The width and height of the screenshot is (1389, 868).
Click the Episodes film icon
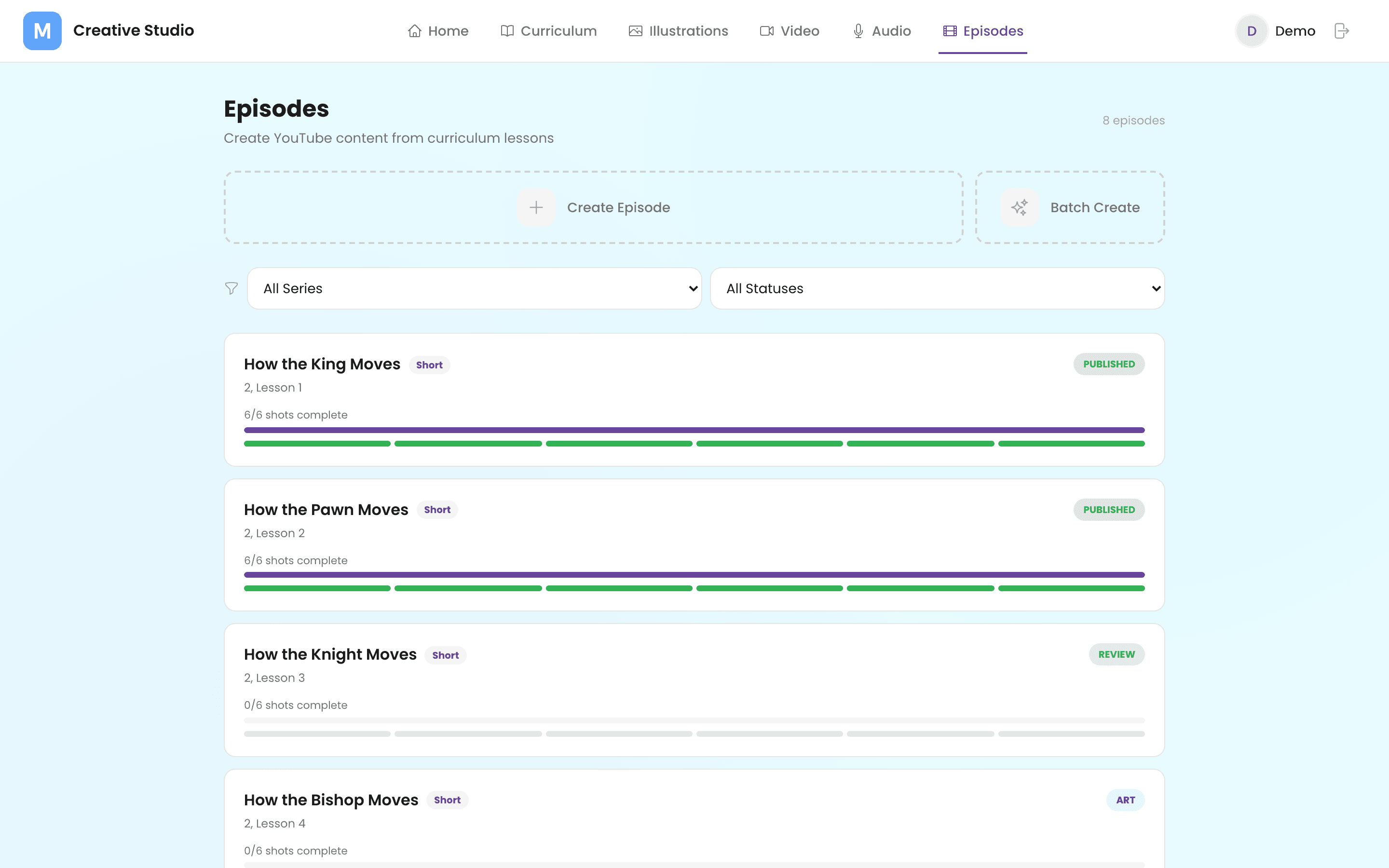[x=950, y=31]
